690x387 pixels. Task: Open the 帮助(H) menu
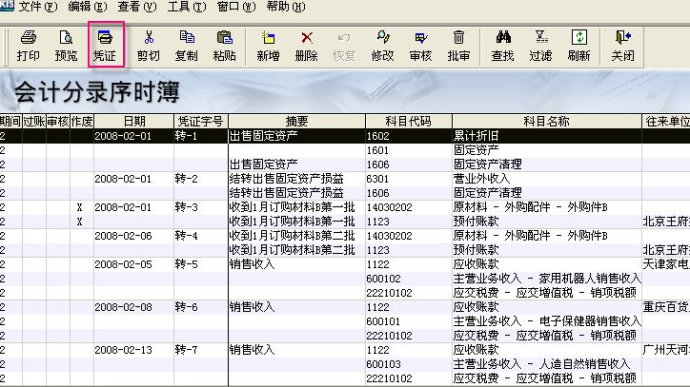coord(286,7)
